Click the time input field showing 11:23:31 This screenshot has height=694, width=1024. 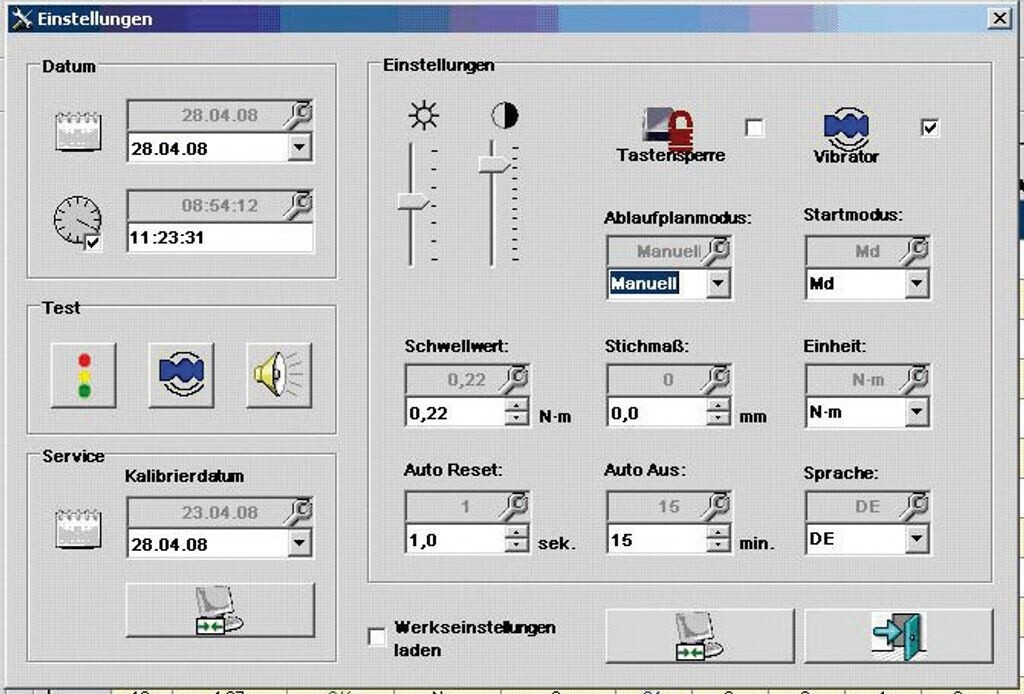(218, 238)
